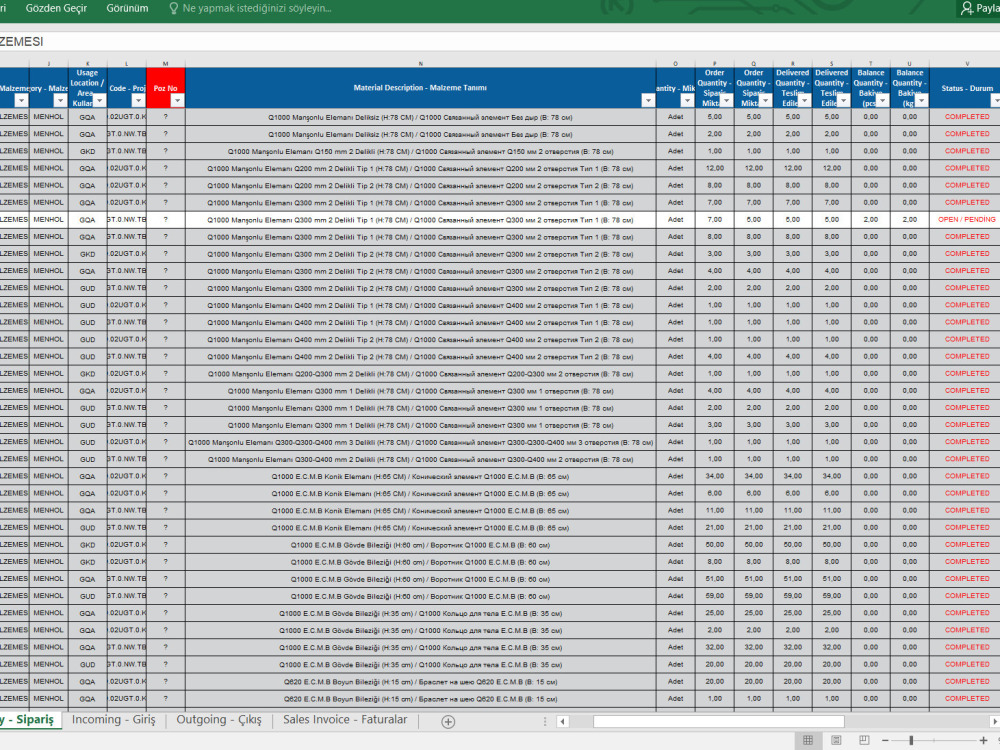Image resolution: width=1000 pixels, height=750 pixels.
Task: Open Order Quantity column Q filter dropdown
Action: click(765, 101)
